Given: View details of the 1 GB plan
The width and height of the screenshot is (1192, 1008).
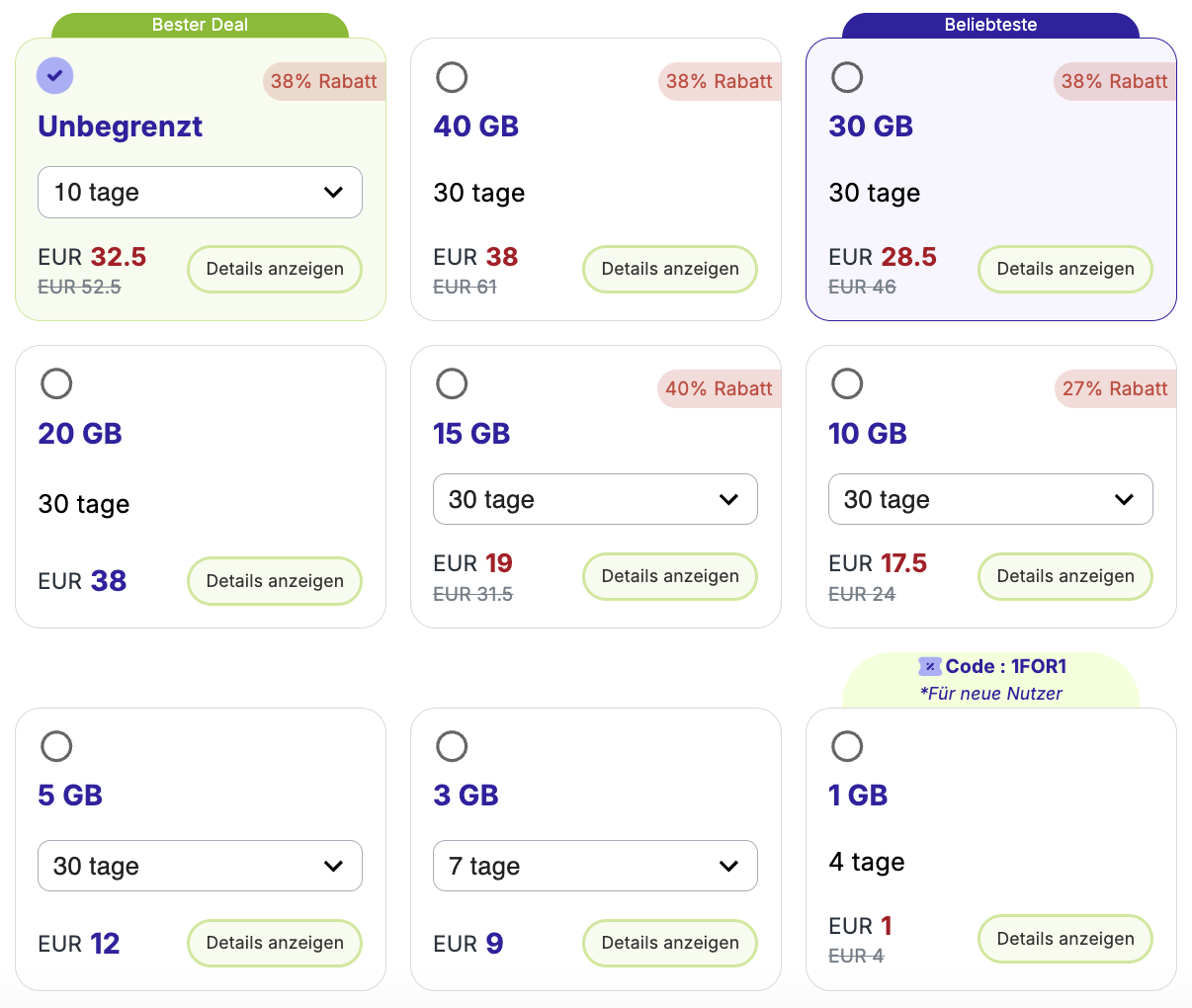Looking at the screenshot, I should pyautogui.click(x=1065, y=939).
